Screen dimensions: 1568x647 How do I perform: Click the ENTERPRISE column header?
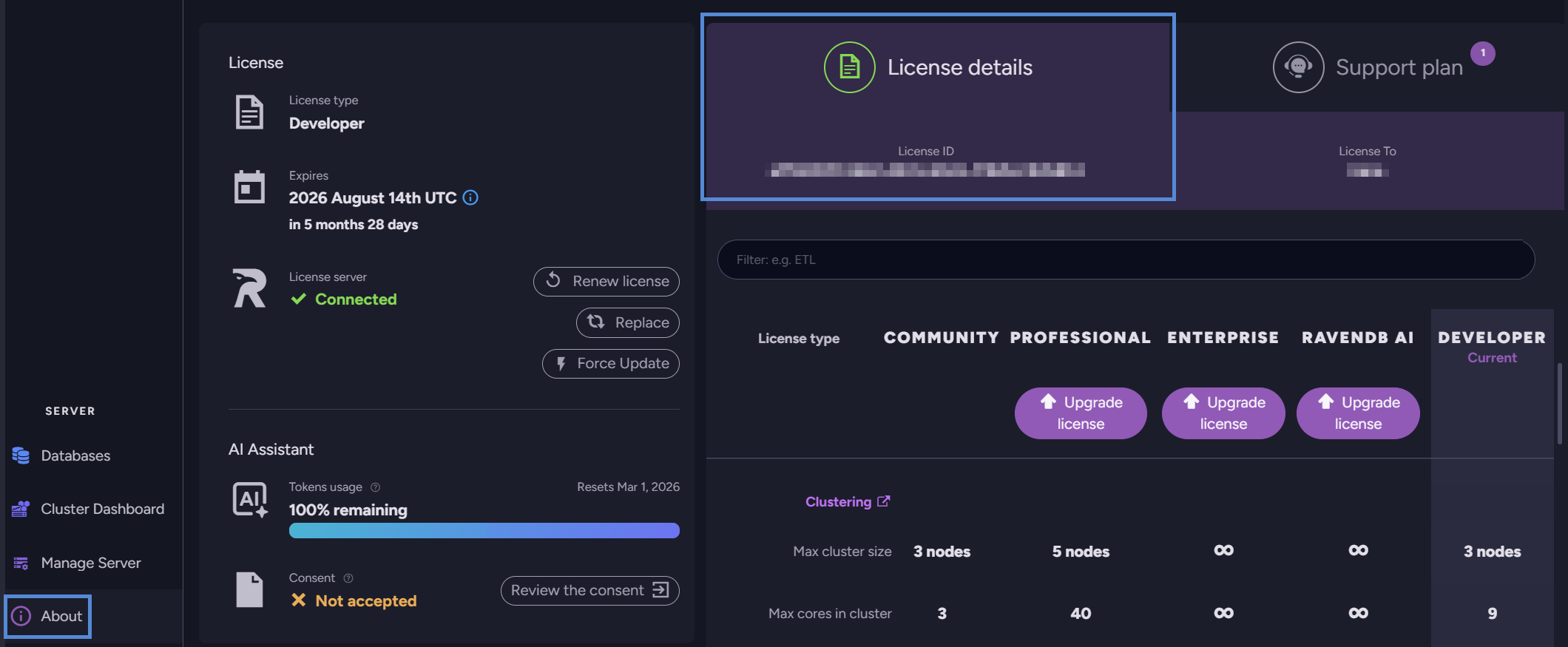(1223, 338)
